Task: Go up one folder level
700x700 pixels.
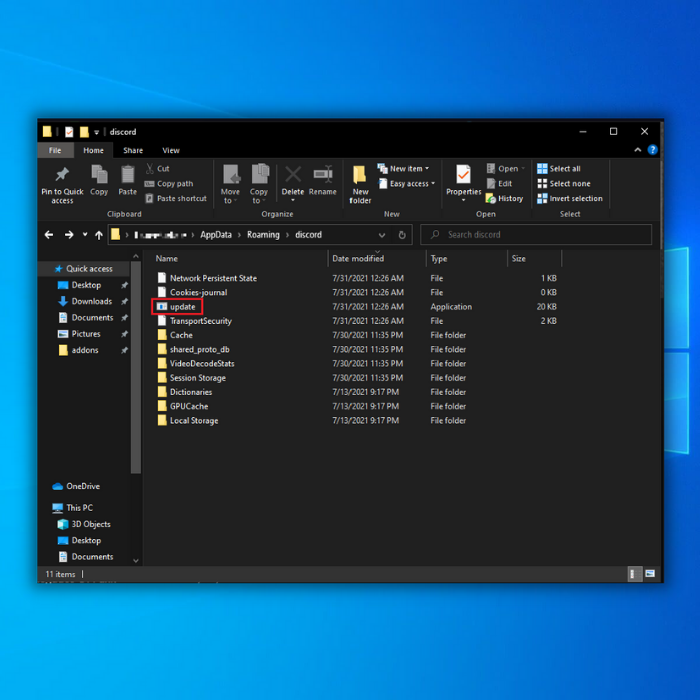Action: click(99, 235)
